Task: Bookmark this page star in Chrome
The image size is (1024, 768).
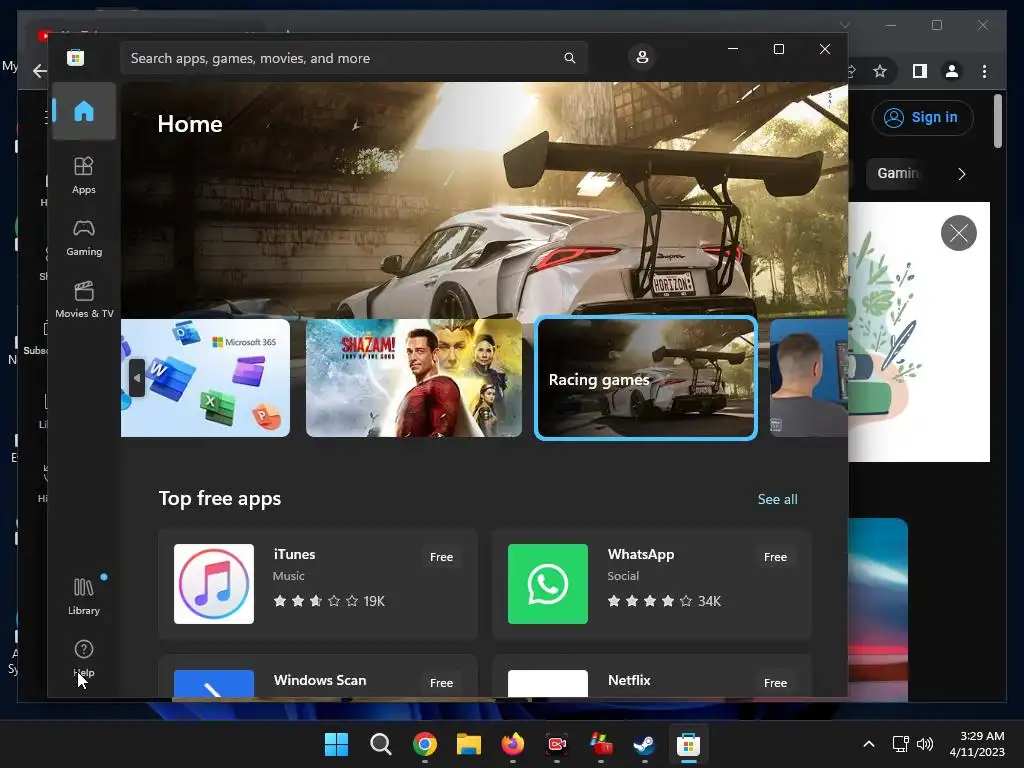Action: pos(880,71)
